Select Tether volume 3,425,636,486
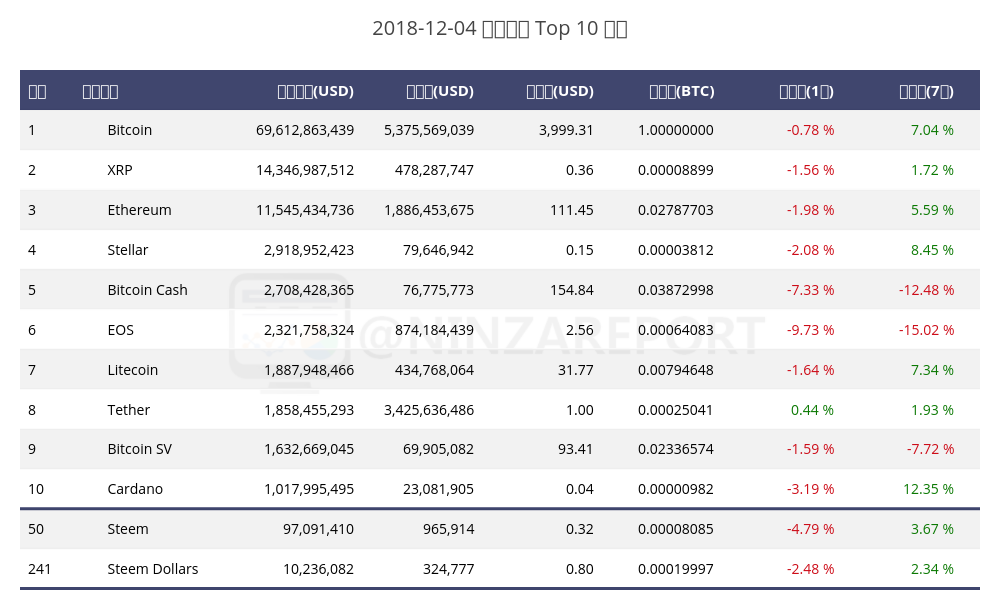Viewport: 1000px width, 610px height. pyautogui.click(x=429, y=410)
